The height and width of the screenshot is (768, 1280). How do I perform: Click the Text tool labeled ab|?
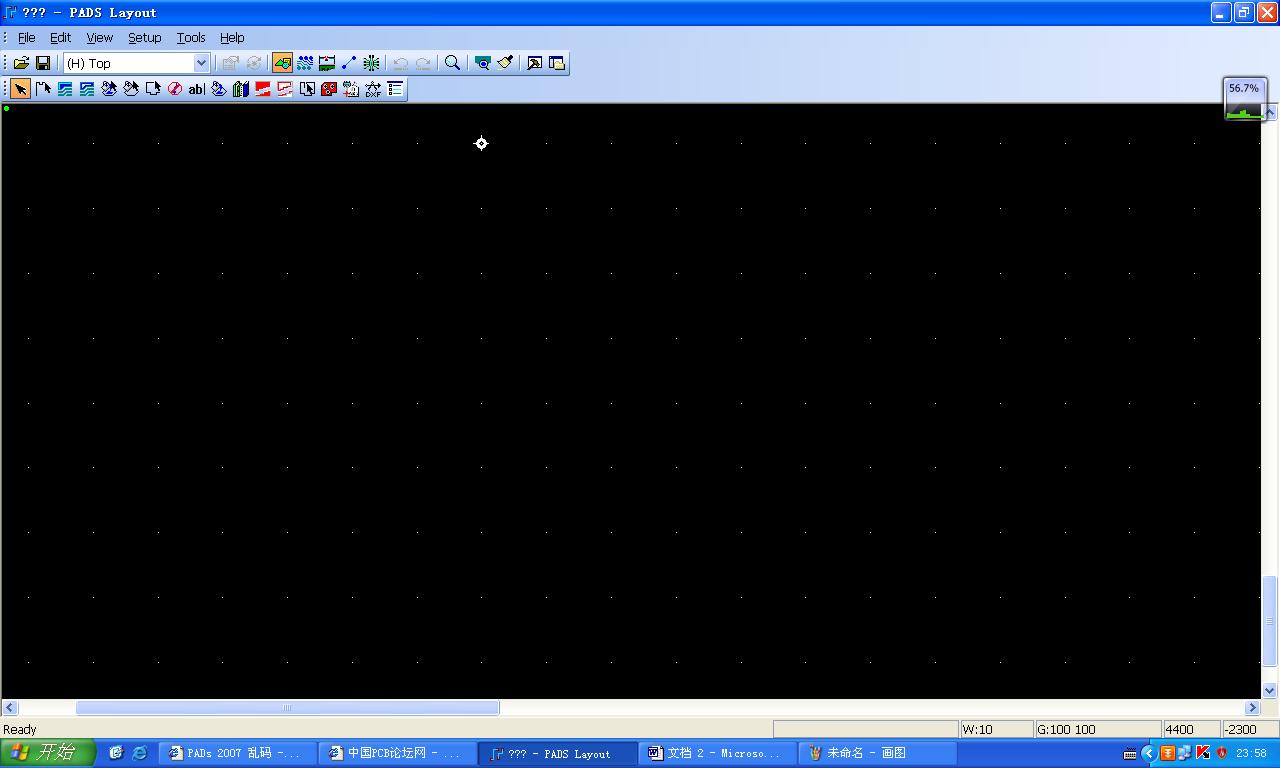pyautogui.click(x=197, y=89)
